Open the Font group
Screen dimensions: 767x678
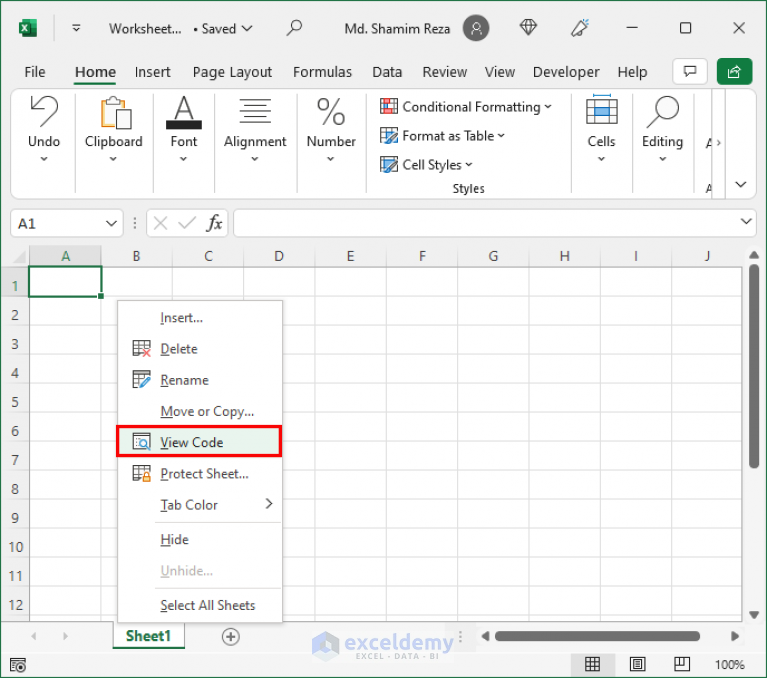tap(183, 129)
